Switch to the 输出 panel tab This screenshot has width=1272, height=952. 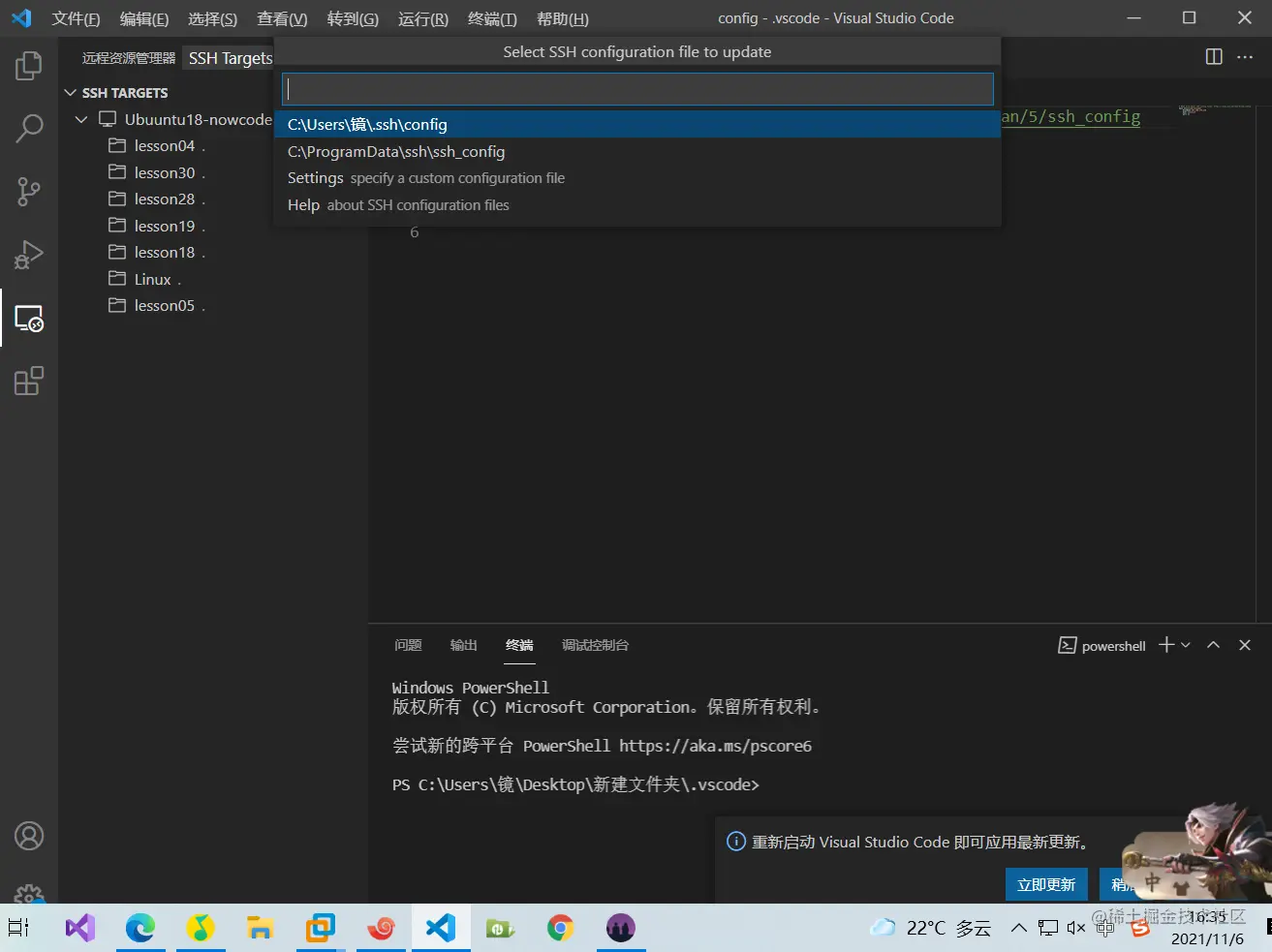coord(464,645)
